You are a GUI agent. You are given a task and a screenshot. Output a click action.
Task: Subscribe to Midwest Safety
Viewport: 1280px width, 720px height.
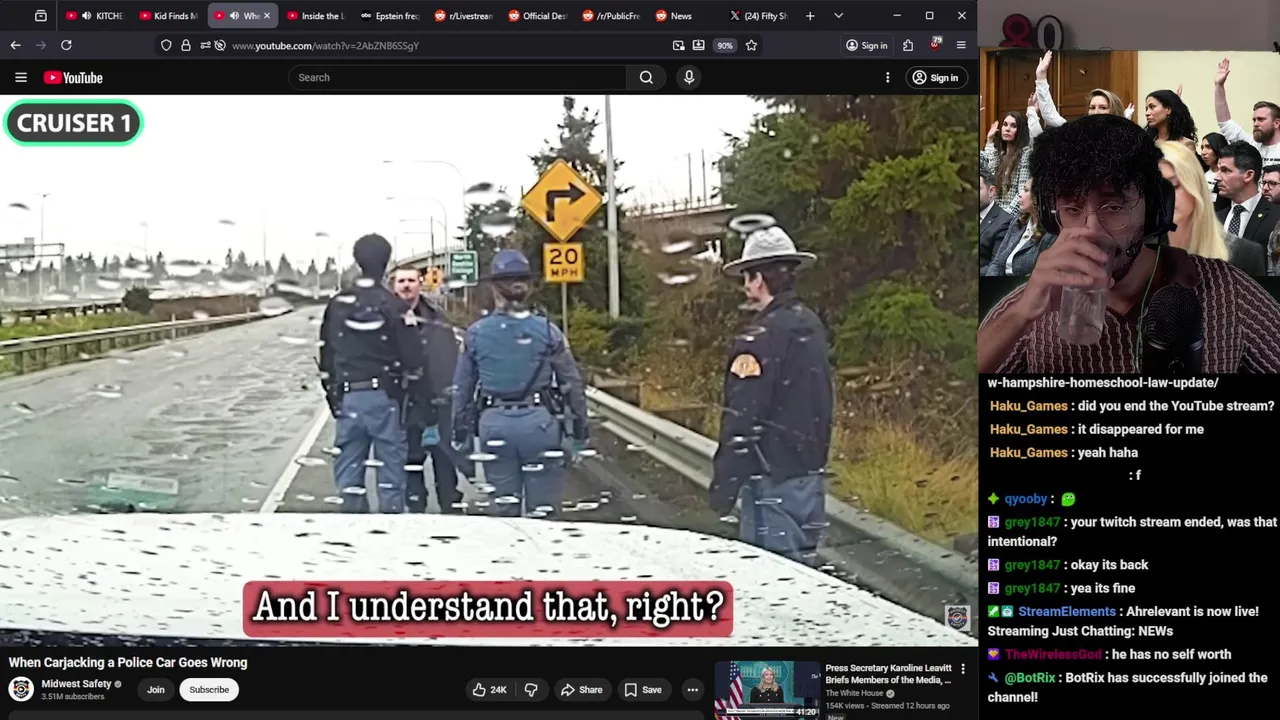click(x=209, y=689)
